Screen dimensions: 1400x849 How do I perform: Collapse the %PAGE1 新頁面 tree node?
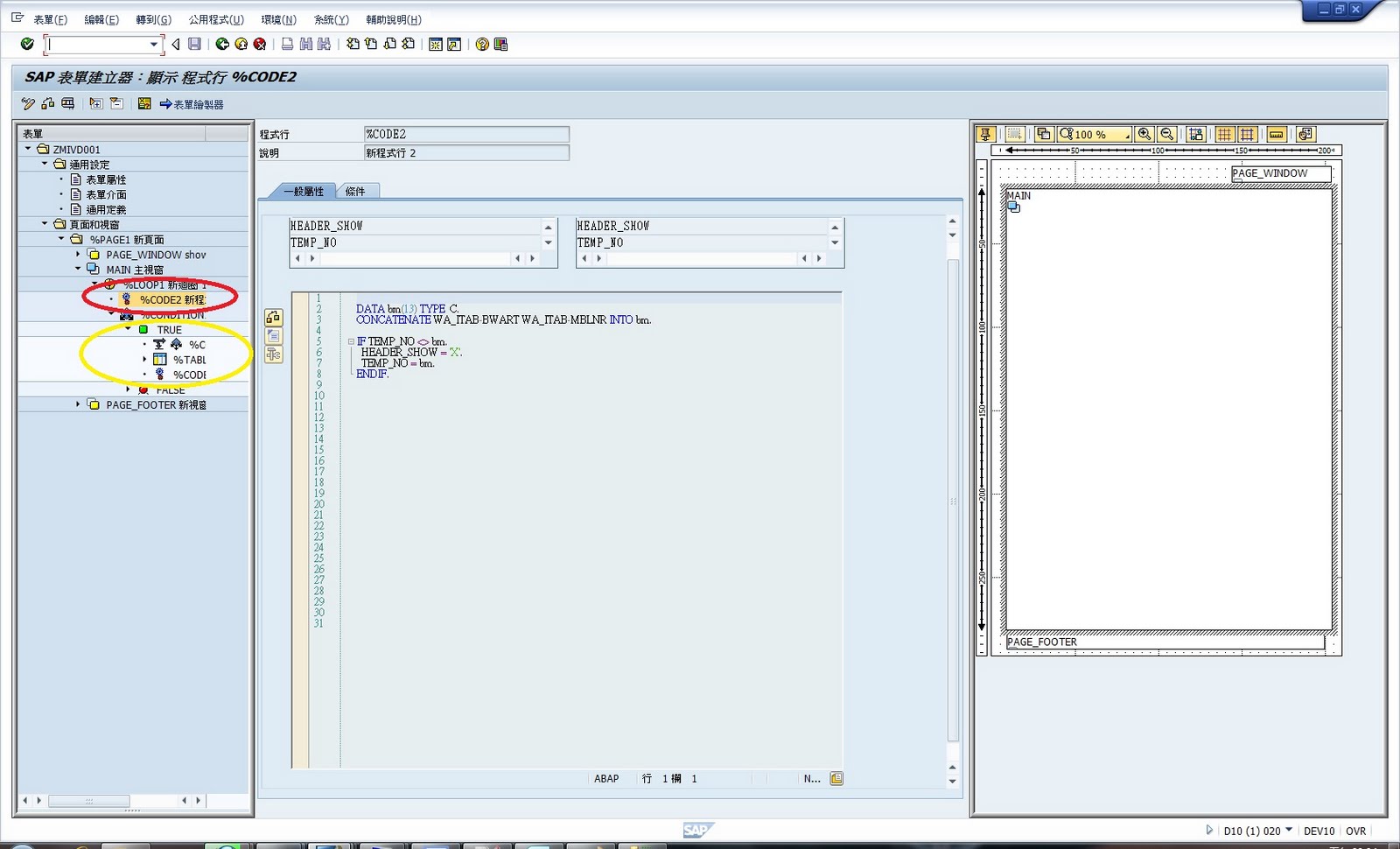pos(62,238)
